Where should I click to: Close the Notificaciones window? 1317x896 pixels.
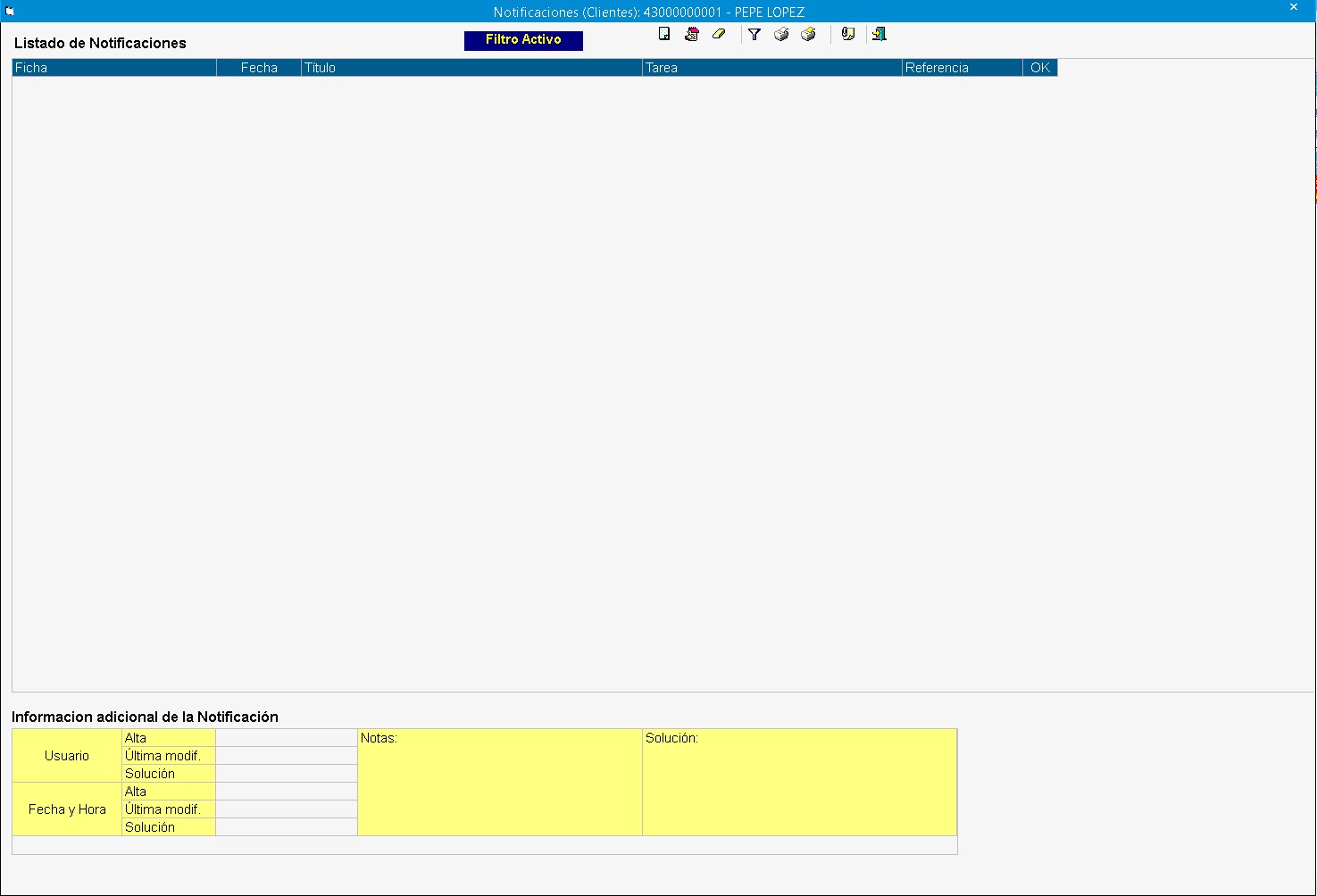coord(1294,8)
